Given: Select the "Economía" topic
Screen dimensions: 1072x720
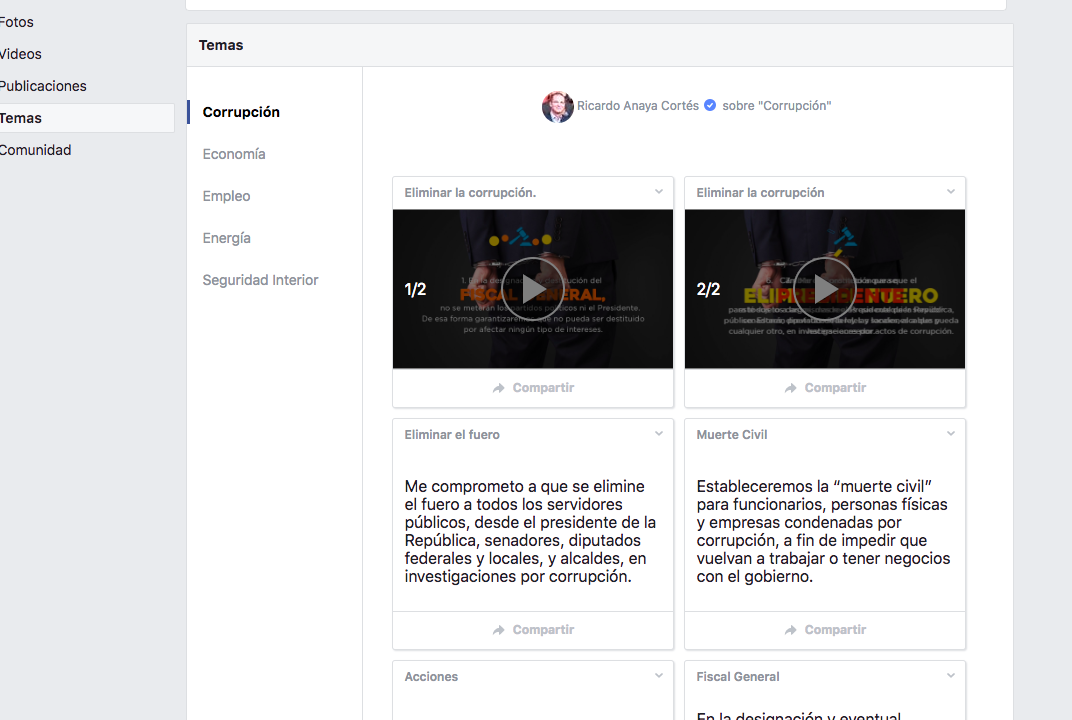Looking at the screenshot, I should 233,153.
